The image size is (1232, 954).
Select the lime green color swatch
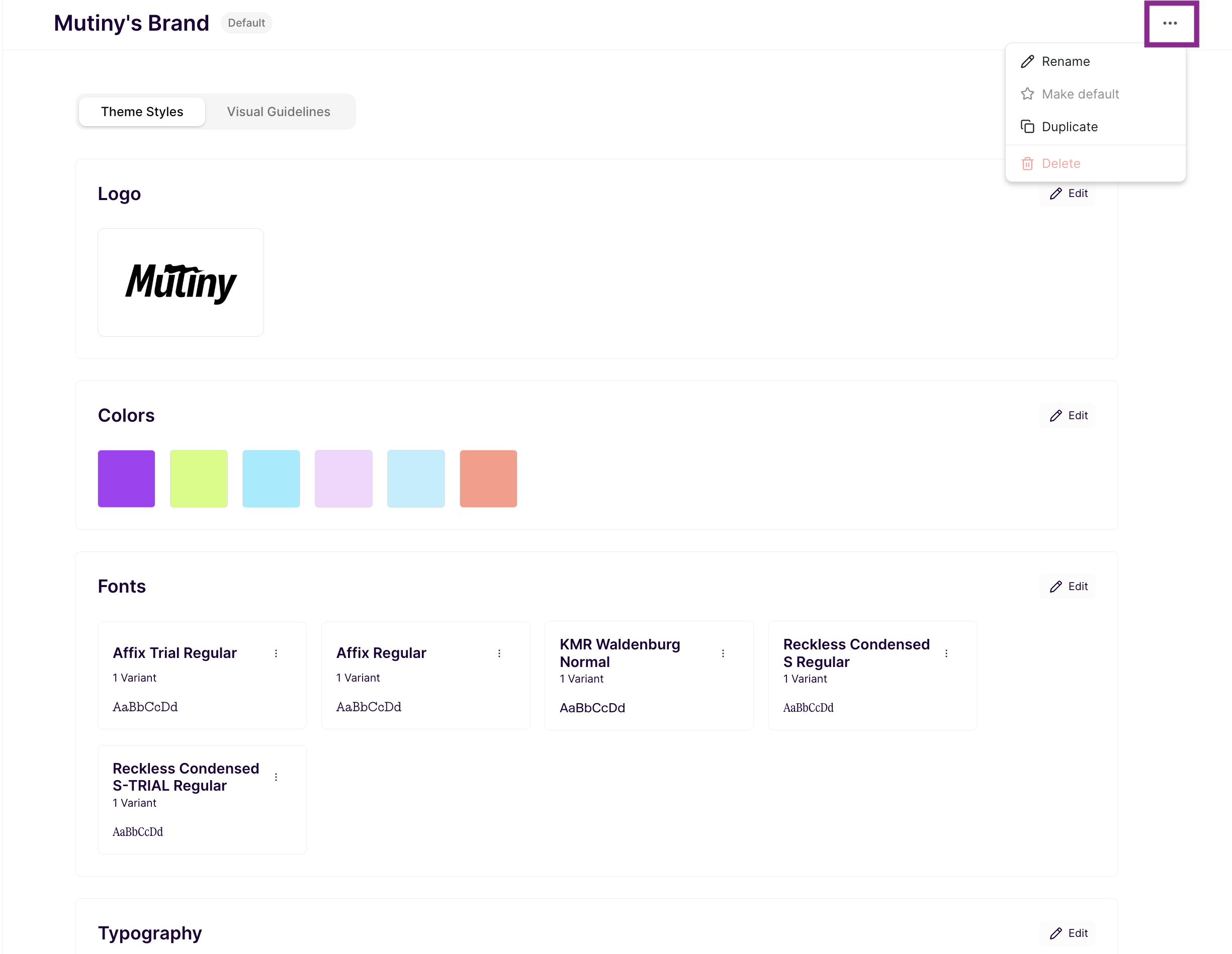199,479
